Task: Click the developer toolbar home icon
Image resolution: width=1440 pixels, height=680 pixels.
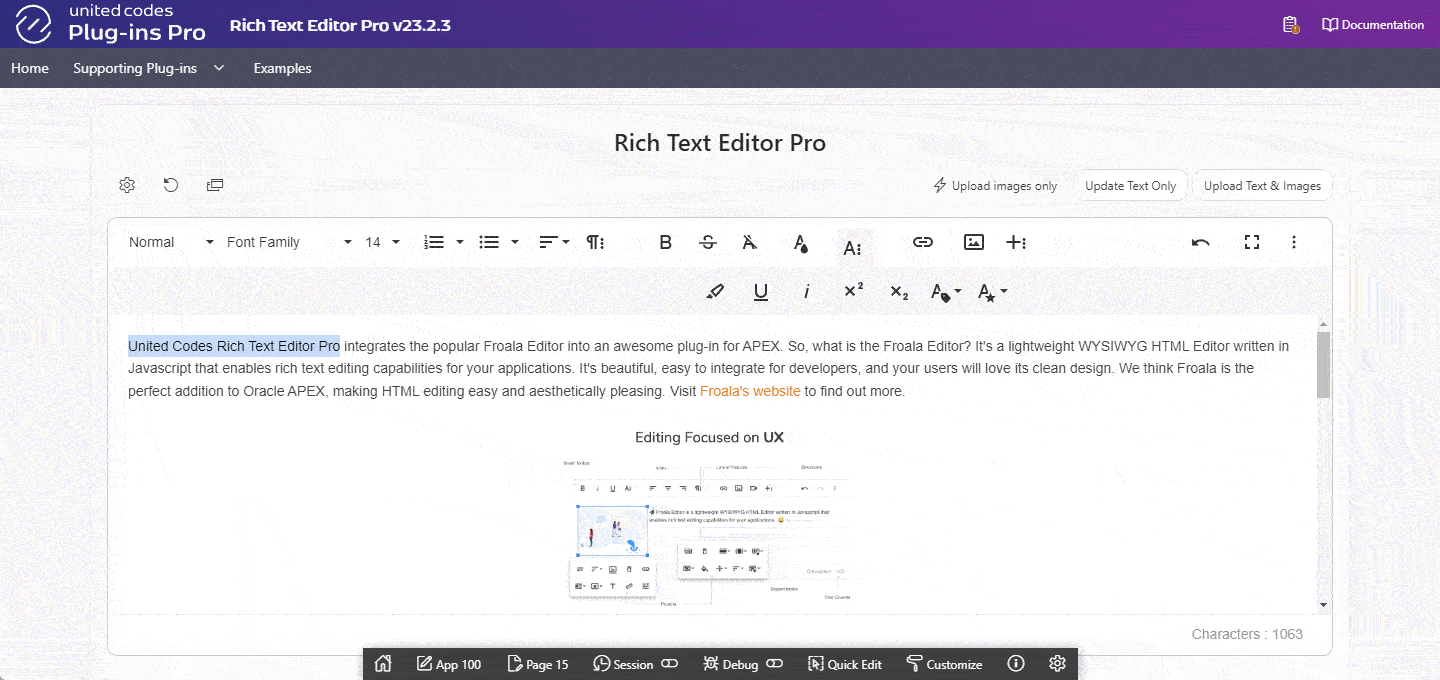Action: 382,664
